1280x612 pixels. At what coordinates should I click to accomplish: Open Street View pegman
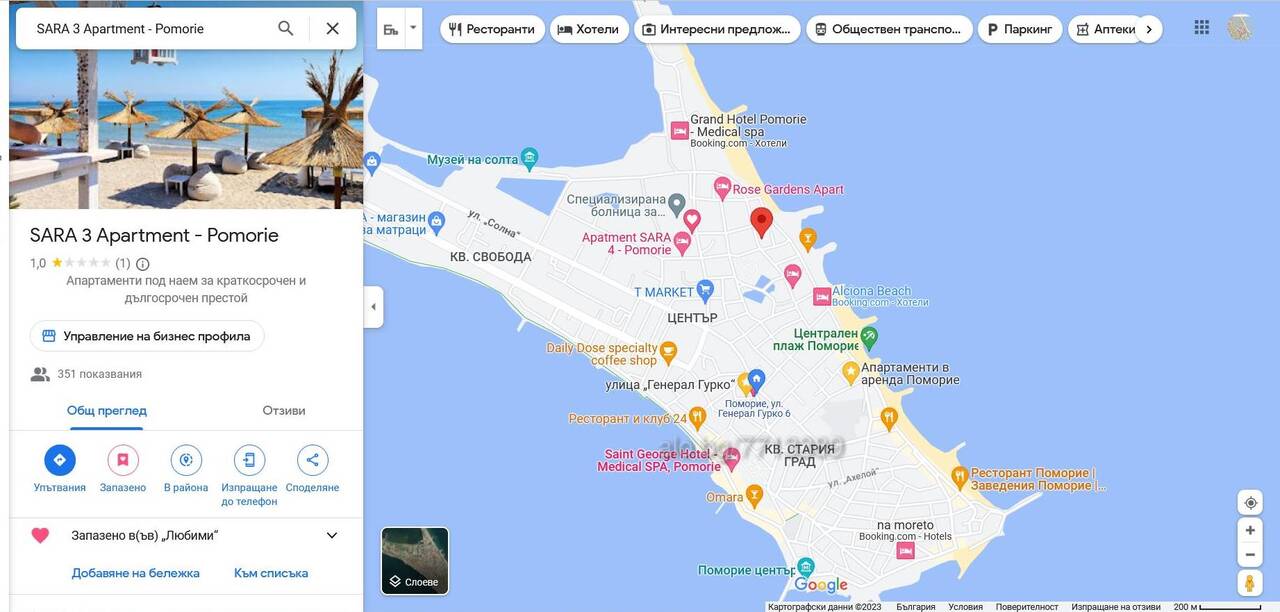1250,583
